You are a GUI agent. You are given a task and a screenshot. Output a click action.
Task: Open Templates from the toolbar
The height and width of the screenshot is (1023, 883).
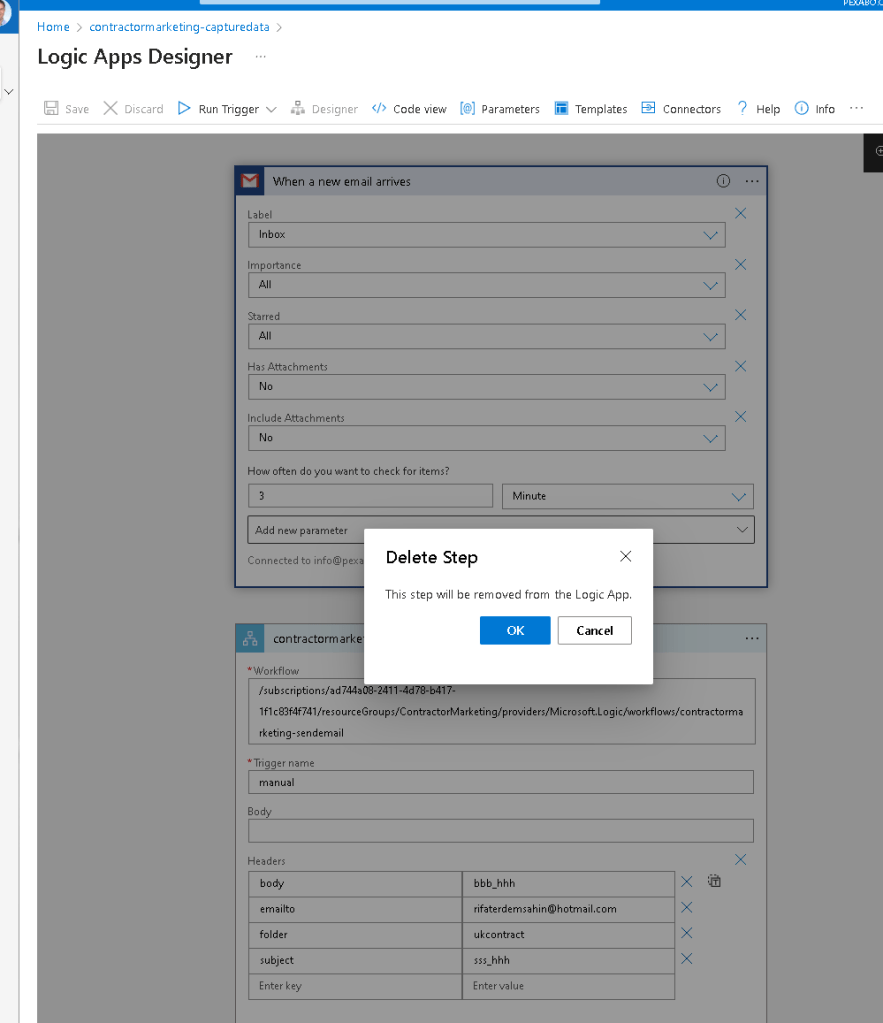(591, 108)
